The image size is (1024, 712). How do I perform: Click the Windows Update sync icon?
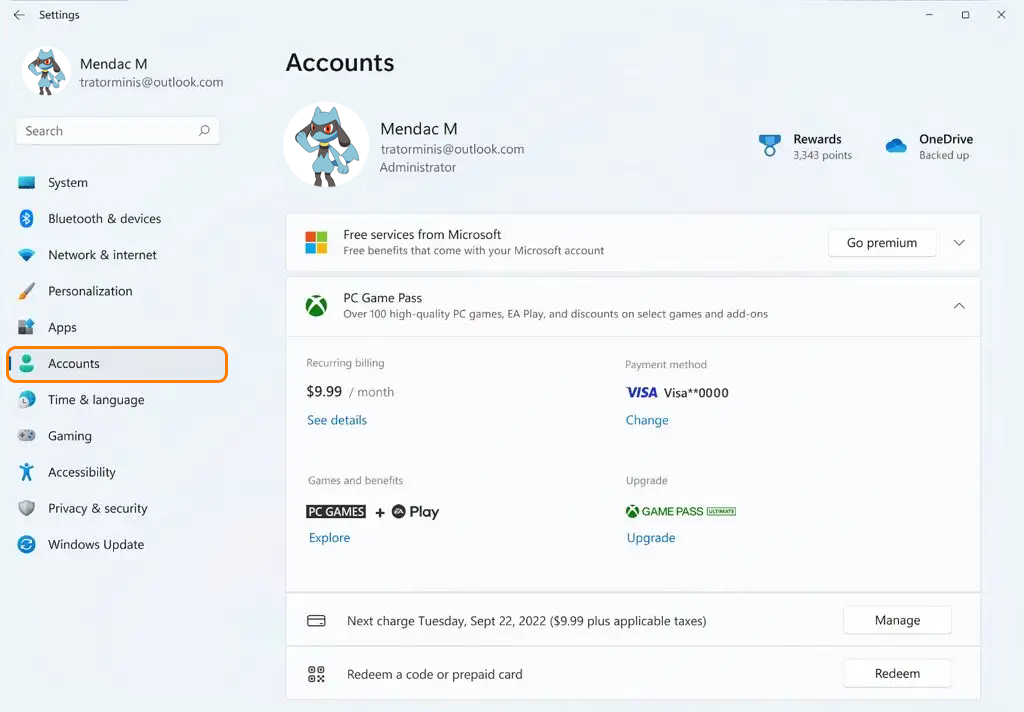[x=27, y=544]
